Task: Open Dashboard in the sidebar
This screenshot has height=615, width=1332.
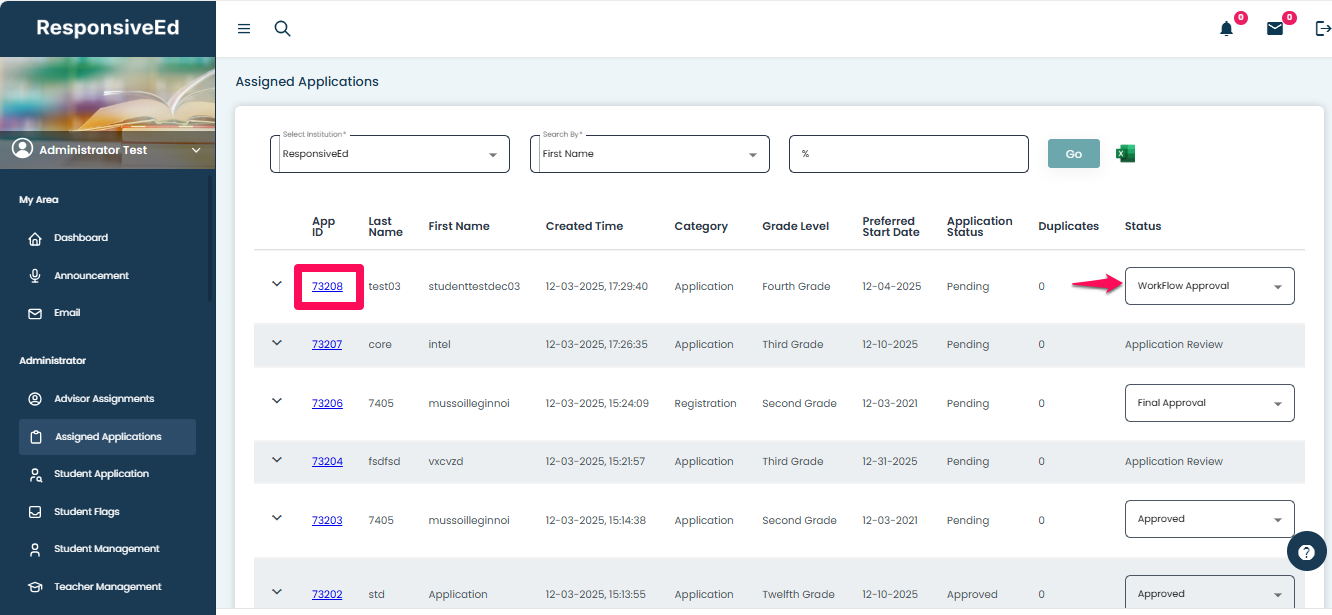Action: [x=81, y=238]
